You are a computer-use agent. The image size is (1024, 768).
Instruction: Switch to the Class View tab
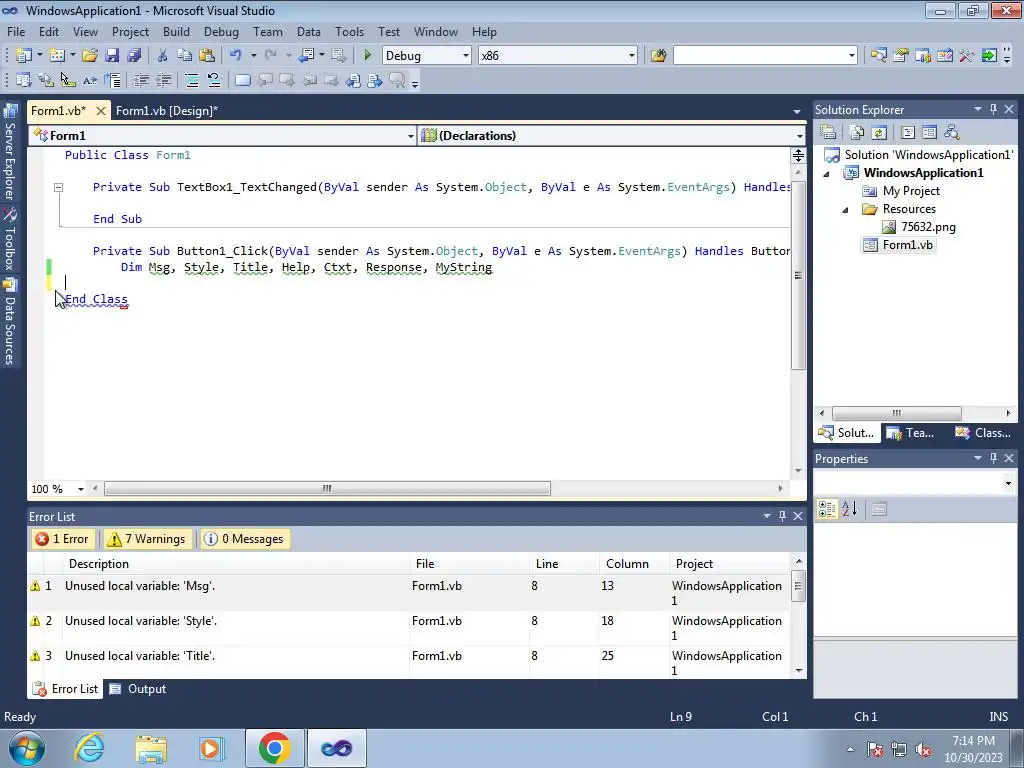(983, 432)
